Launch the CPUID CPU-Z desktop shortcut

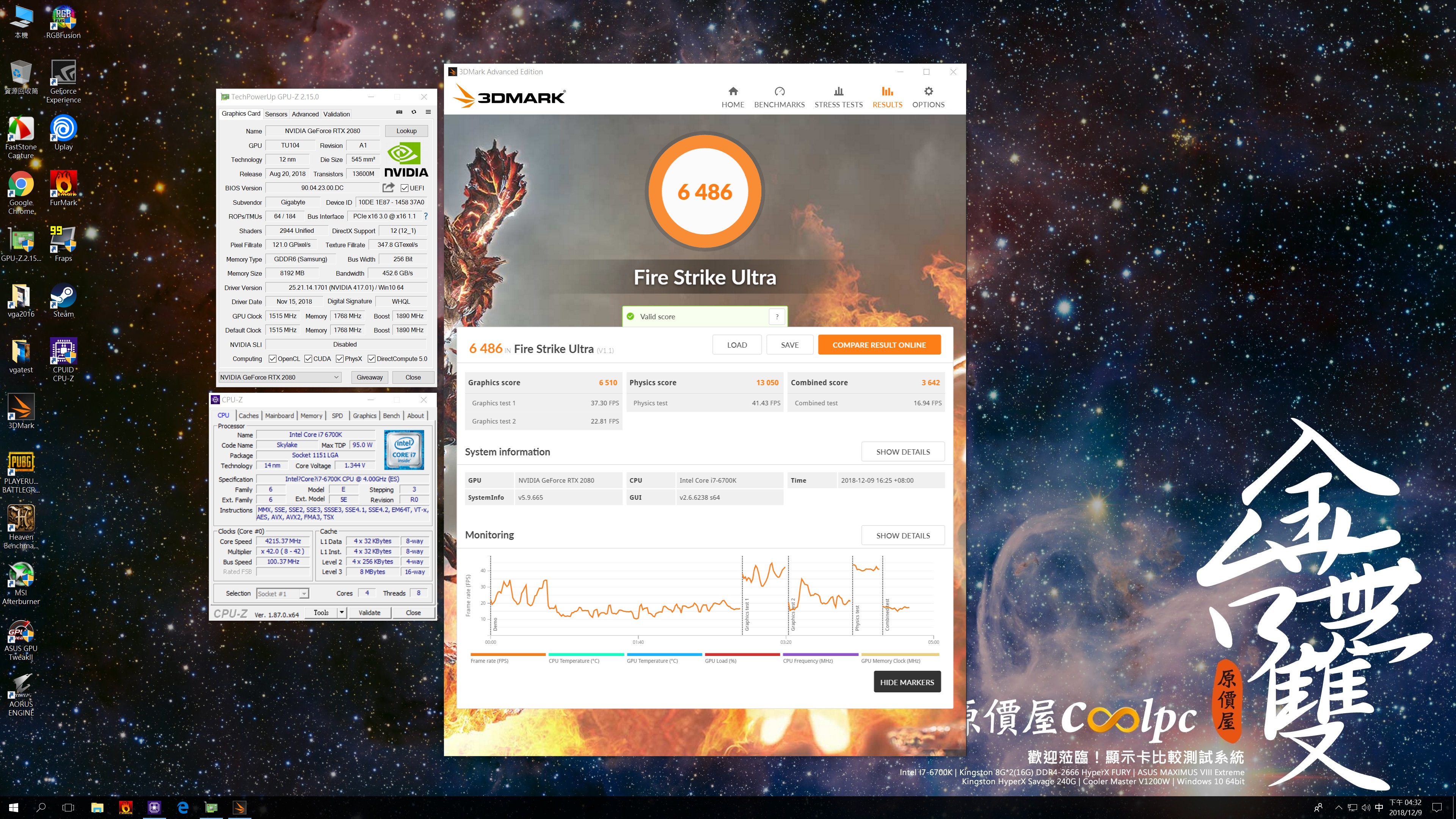coord(63,360)
